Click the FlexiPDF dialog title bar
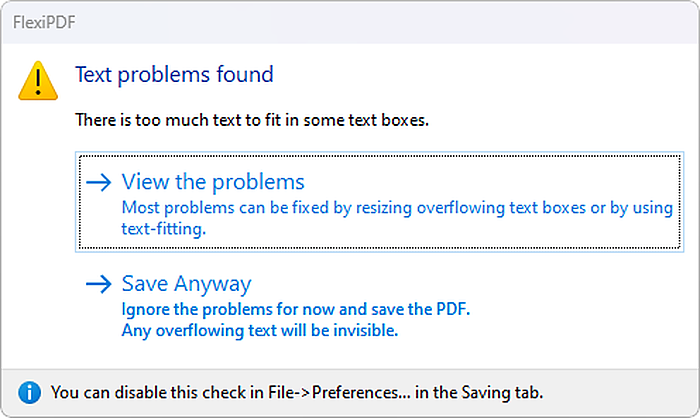Image resolution: width=700 pixels, height=418 pixels. (x=350, y=22)
